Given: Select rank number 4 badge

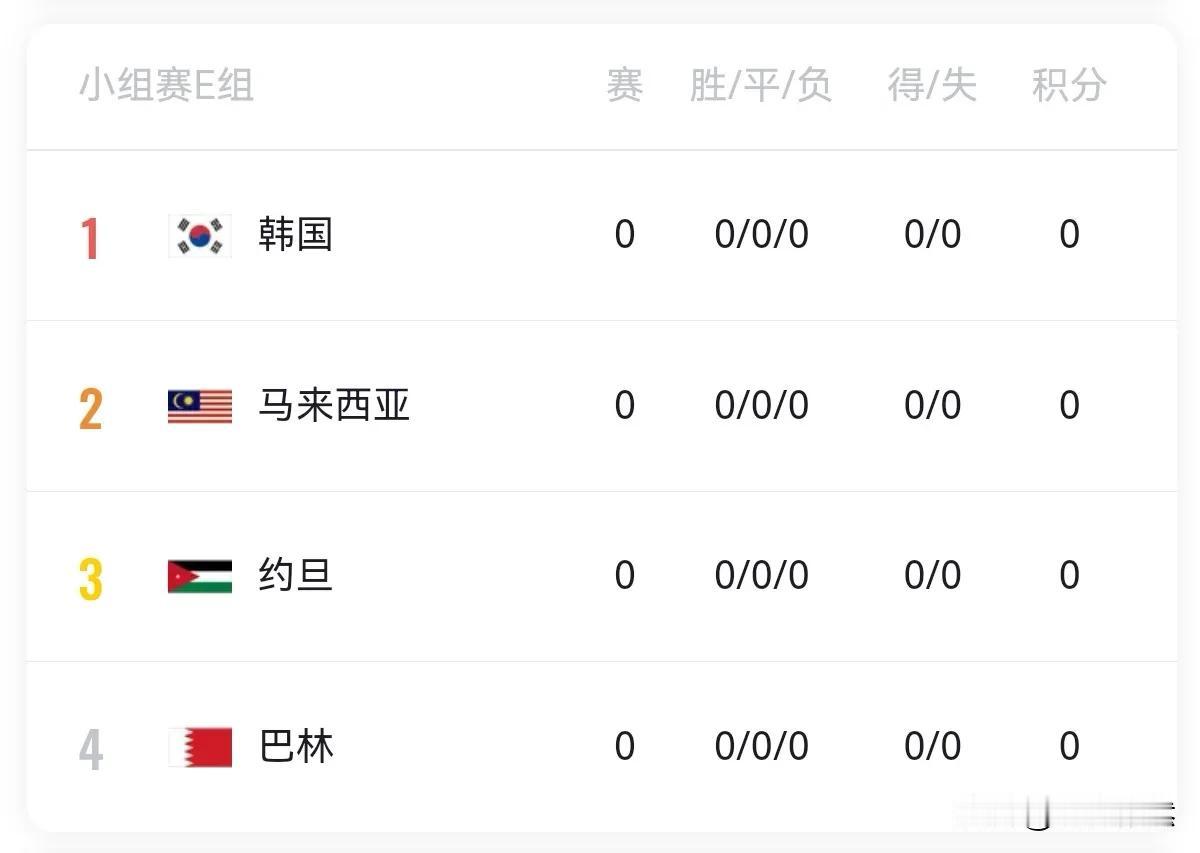Looking at the screenshot, I should (x=90, y=750).
